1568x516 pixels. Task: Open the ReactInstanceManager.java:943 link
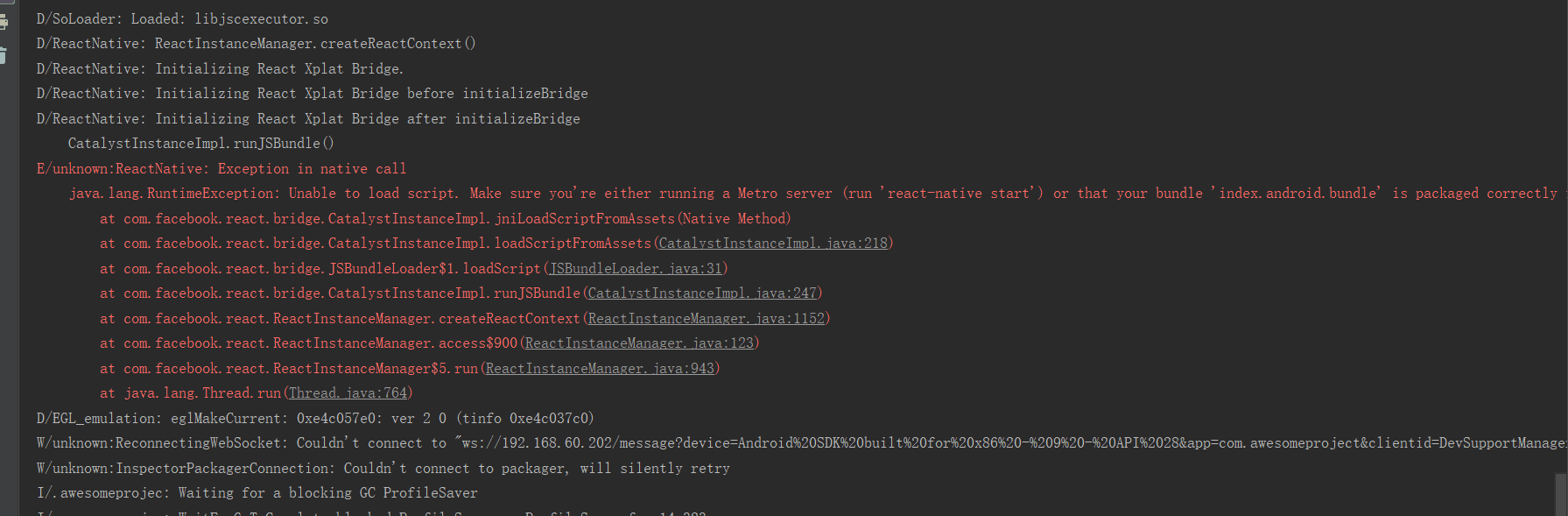[x=600, y=369]
